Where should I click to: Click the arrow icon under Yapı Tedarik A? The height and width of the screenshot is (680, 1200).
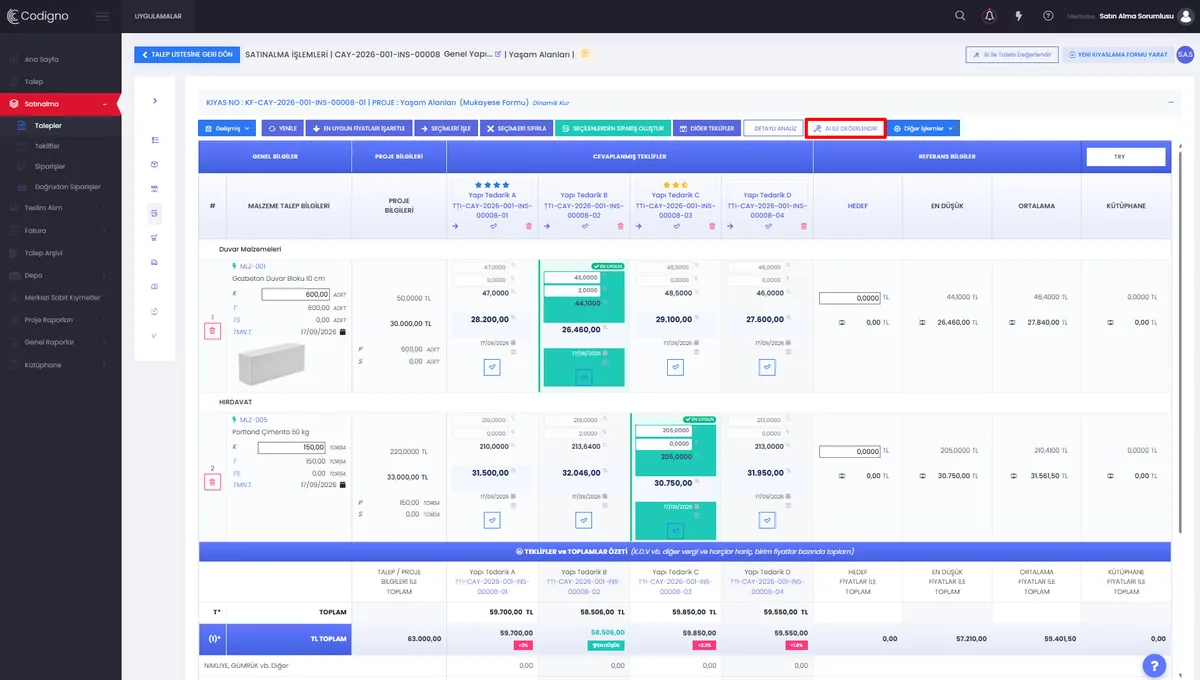(x=456, y=227)
